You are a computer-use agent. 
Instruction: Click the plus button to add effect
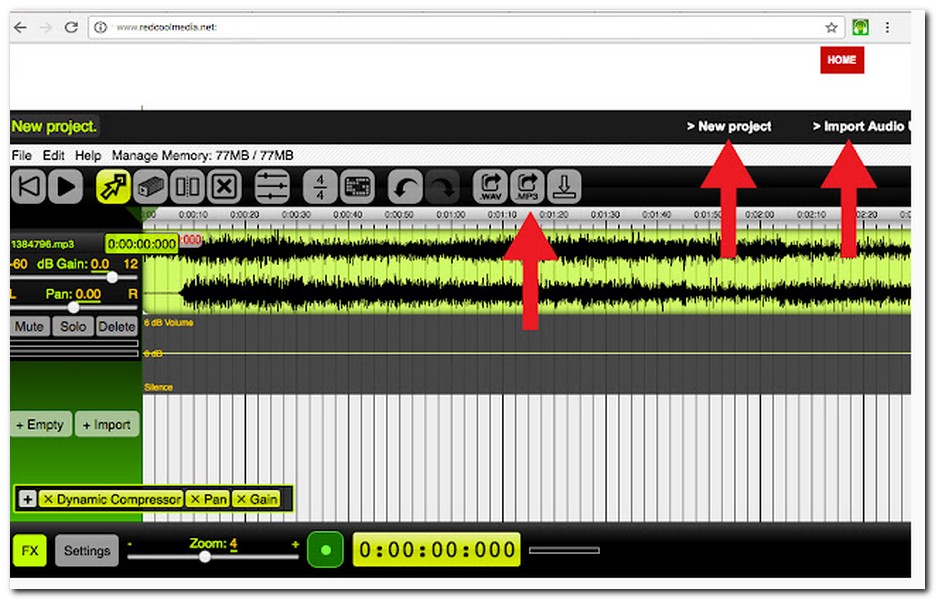pyautogui.click(x=27, y=499)
